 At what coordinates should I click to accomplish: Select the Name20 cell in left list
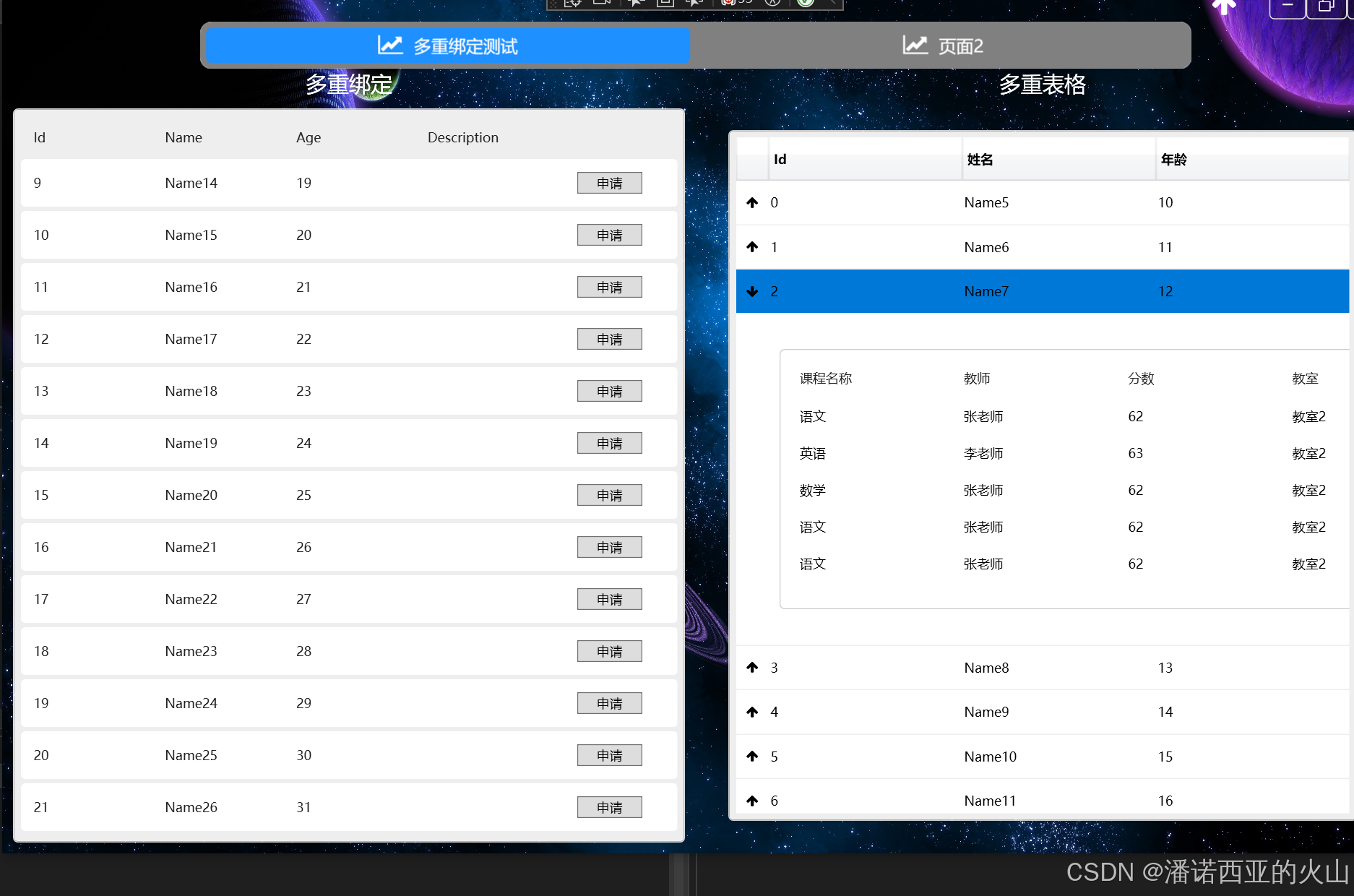pos(191,495)
